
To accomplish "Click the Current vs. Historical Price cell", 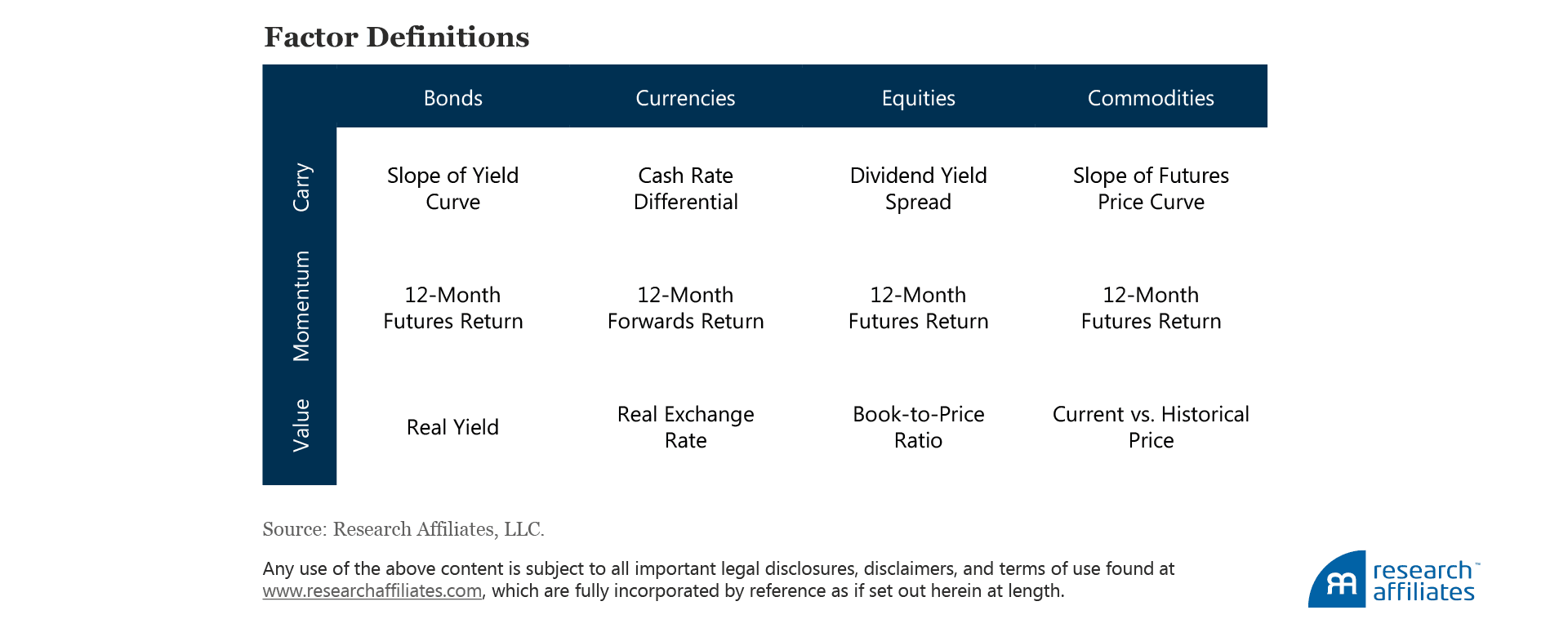I will point(1150,427).
